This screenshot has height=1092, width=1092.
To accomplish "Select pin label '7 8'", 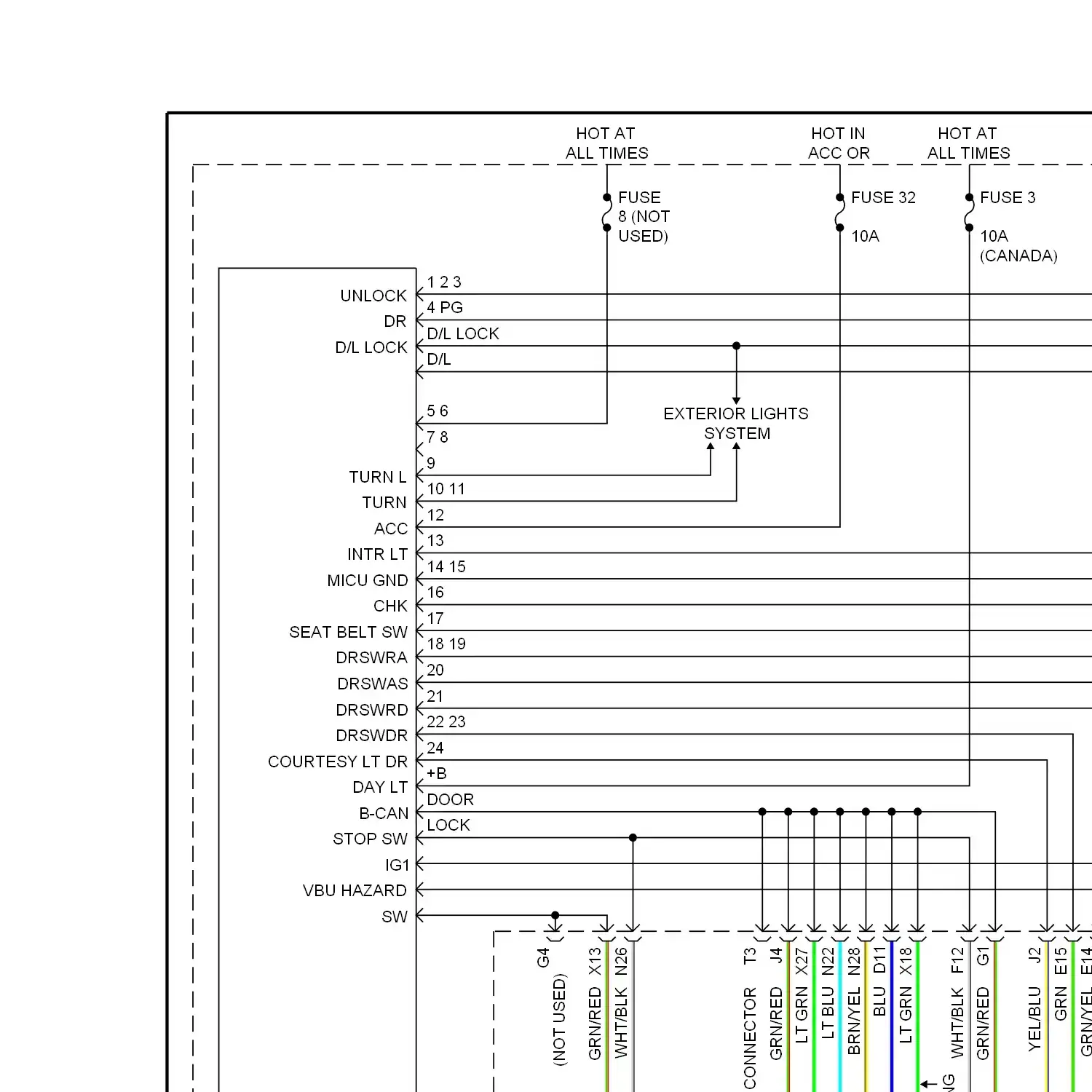I will tap(438, 437).
